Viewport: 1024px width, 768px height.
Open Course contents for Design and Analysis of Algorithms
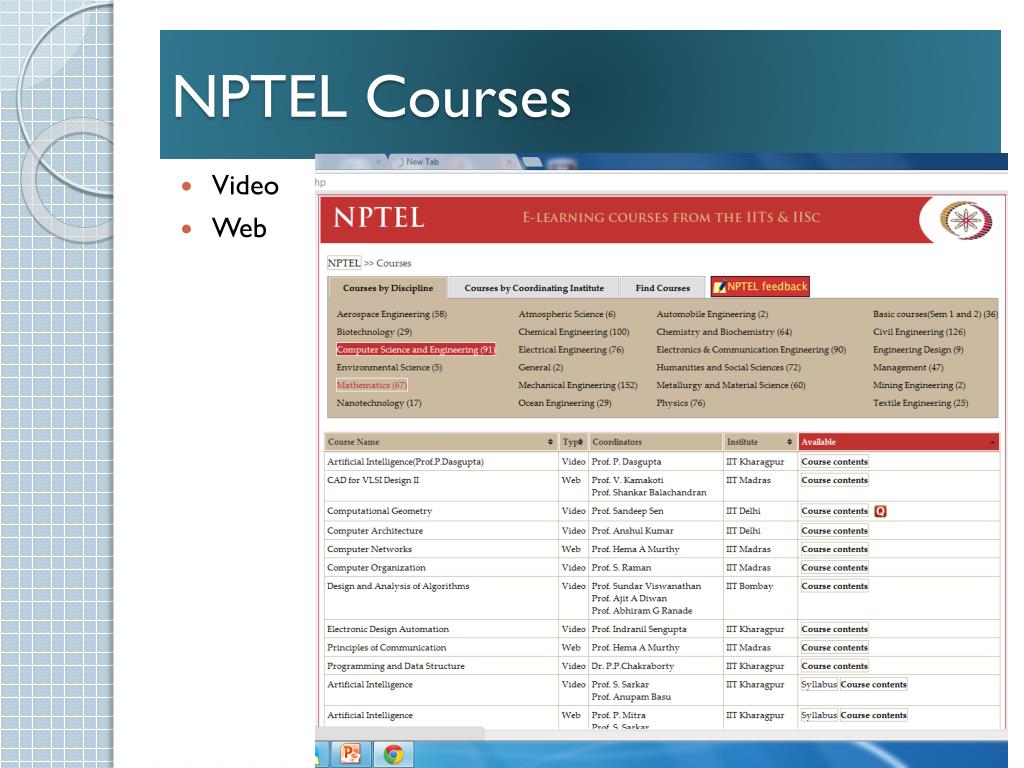pyautogui.click(x=835, y=586)
